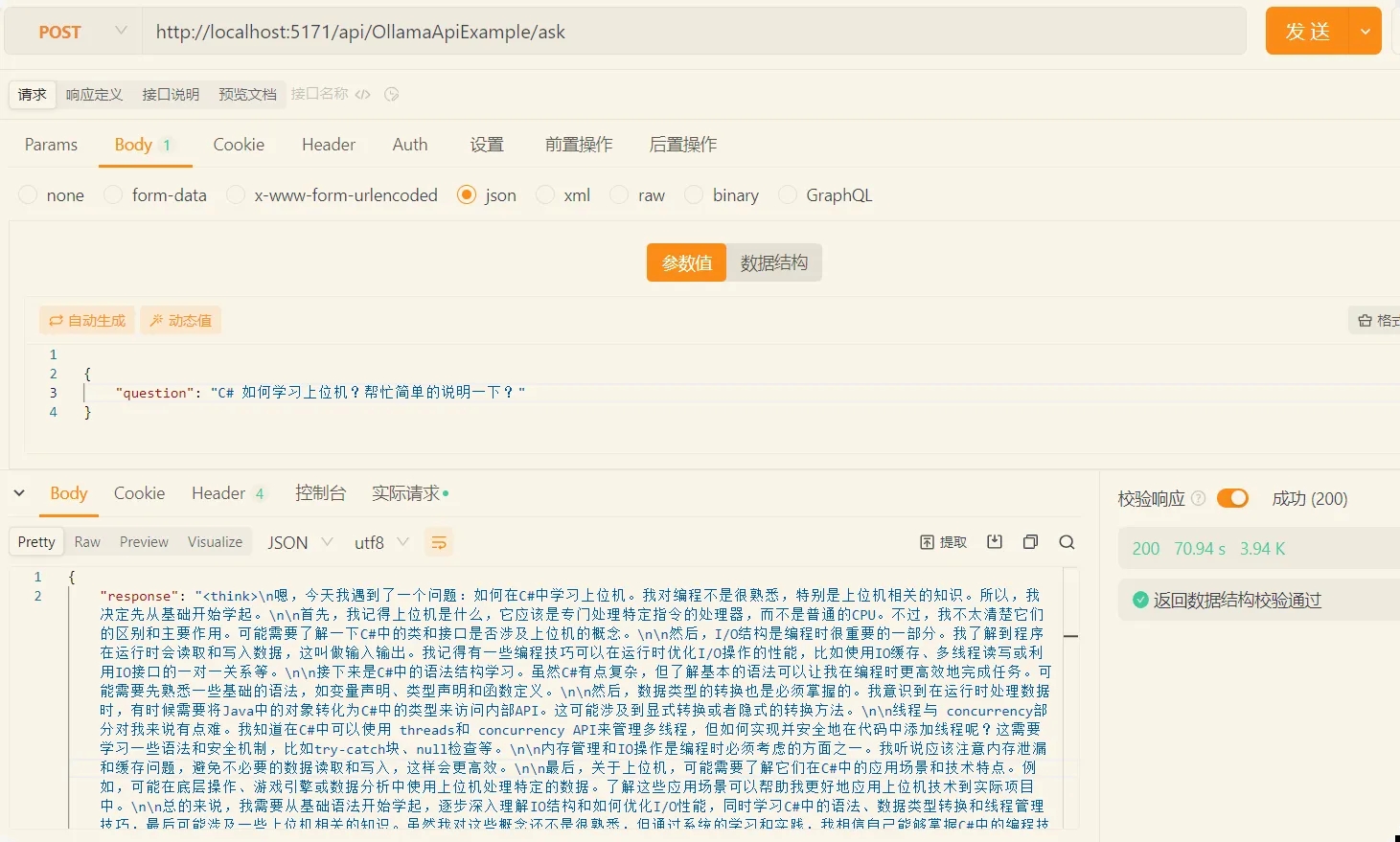This screenshot has height=842, width=1400.
Task: Open the utf8 encoding dropdown
Action: tap(381, 542)
